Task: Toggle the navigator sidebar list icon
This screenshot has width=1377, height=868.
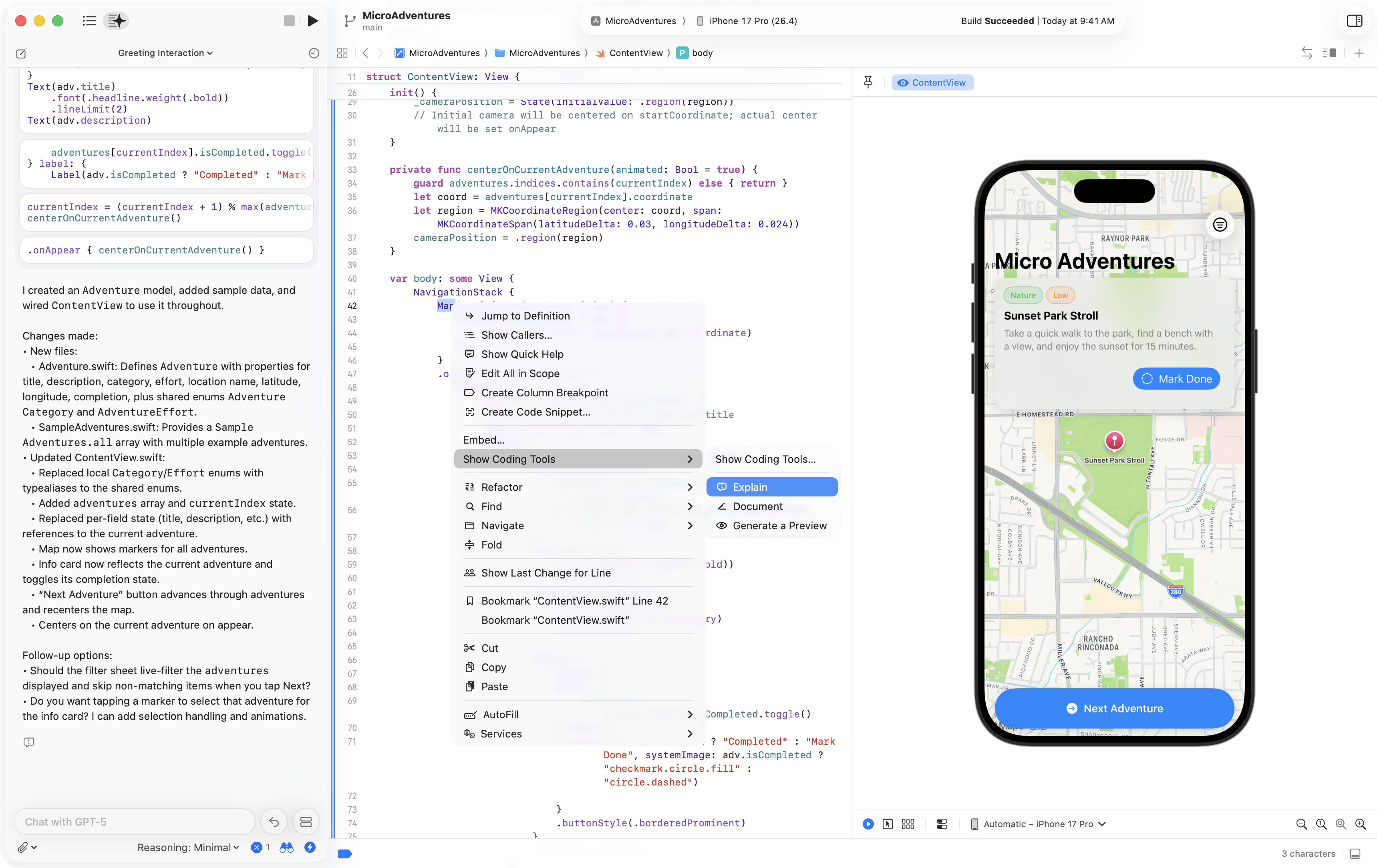Action: coord(89,21)
